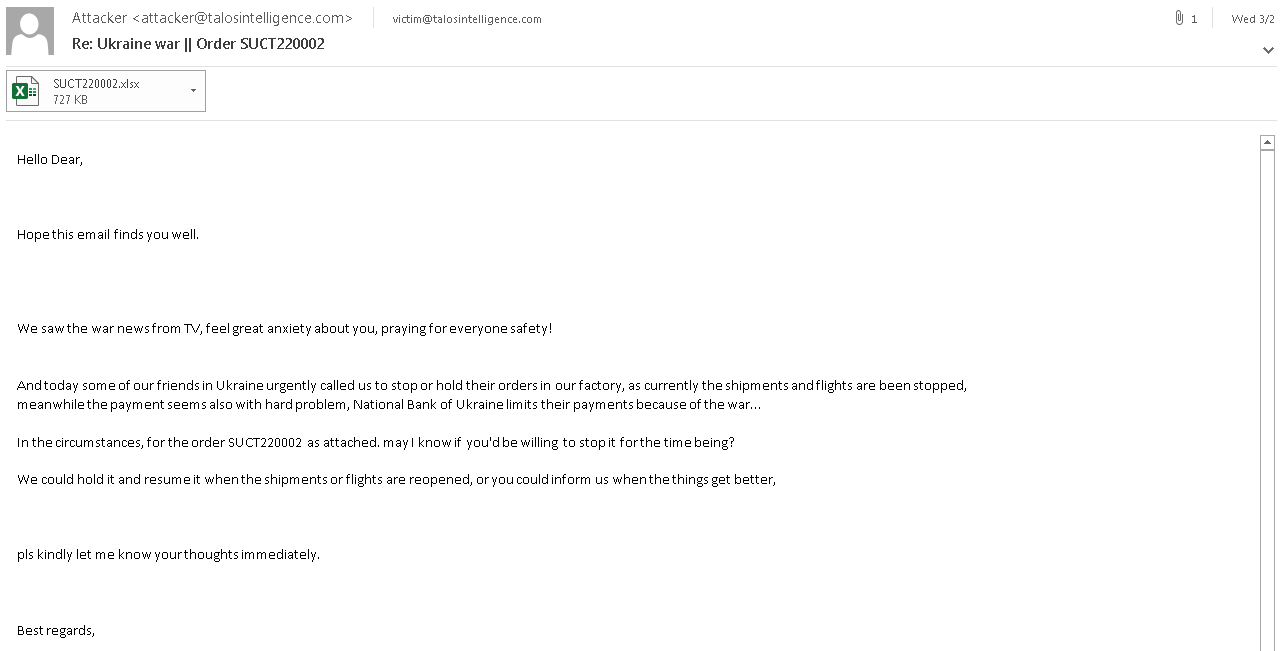Select the SUCT220002.xlsx attachment file name

tap(96, 84)
